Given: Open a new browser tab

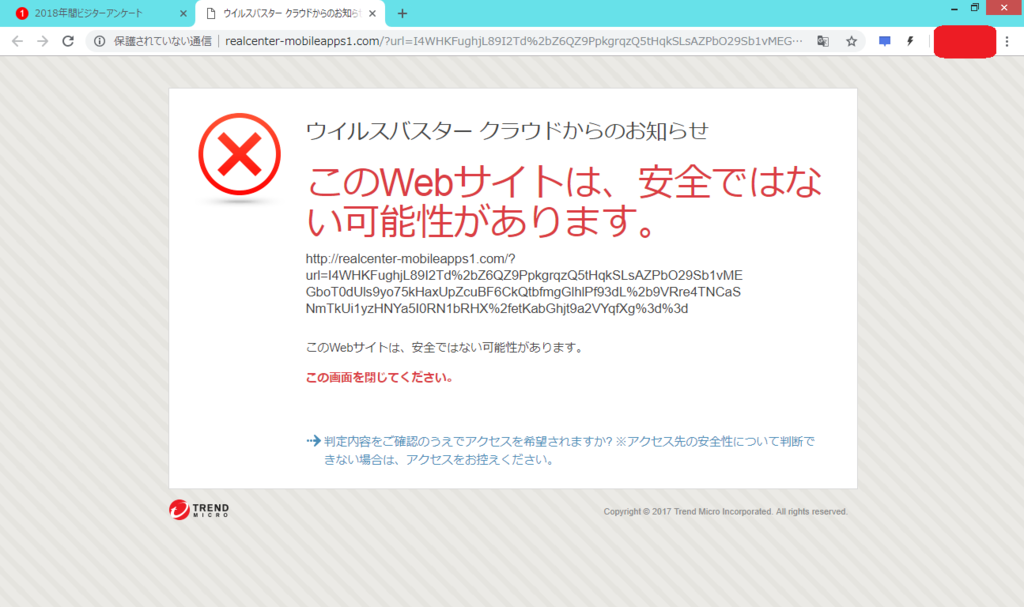Looking at the screenshot, I should click(x=402, y=13).
